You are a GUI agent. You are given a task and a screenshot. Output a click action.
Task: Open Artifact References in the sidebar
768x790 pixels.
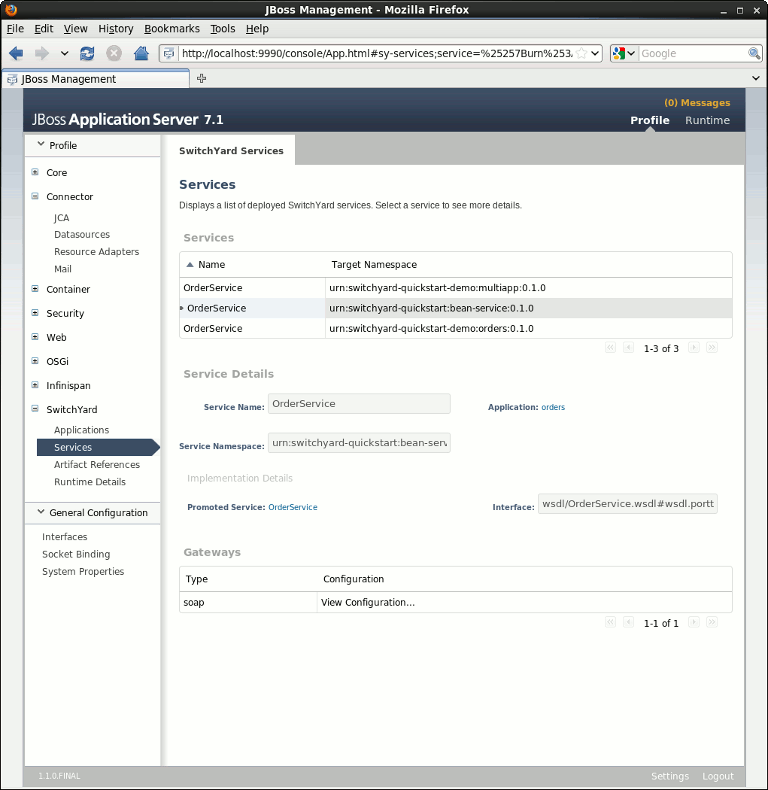(x=97, y=465)
